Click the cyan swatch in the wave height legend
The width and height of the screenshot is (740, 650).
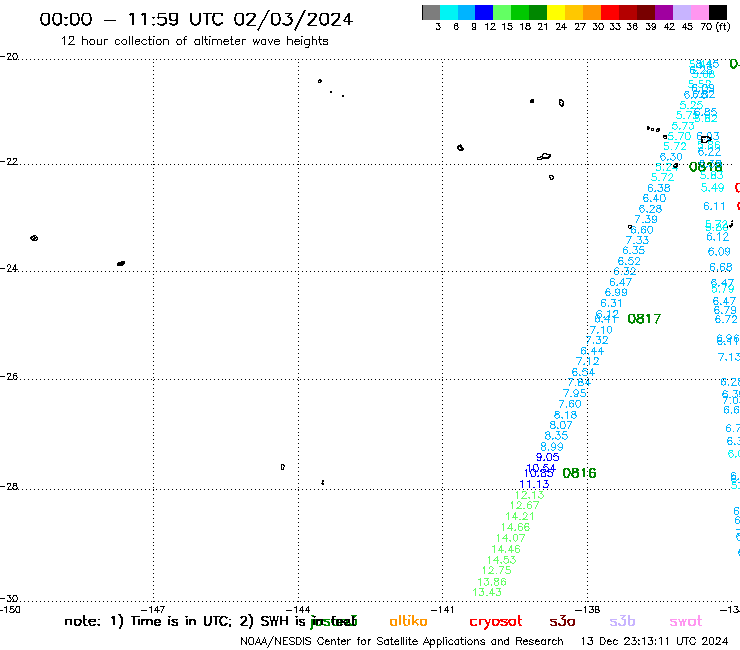(449, 12)
